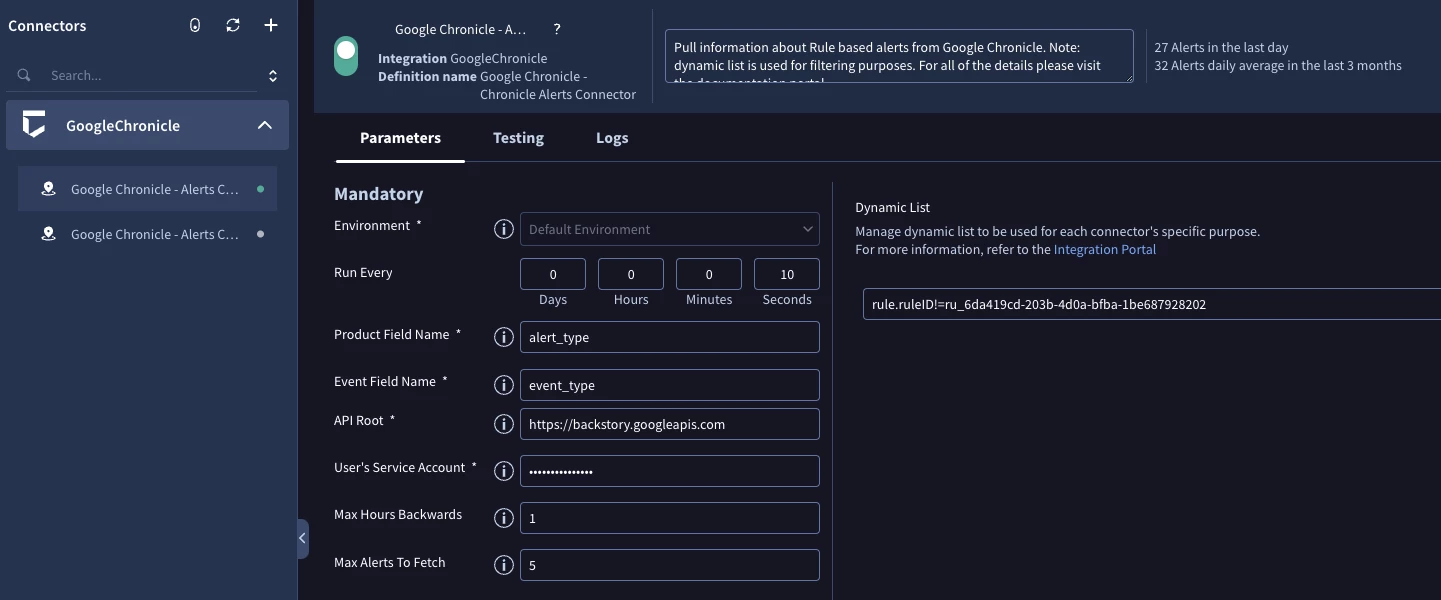Click the "27 Alerts in the last day" text

coord(1221,47)
